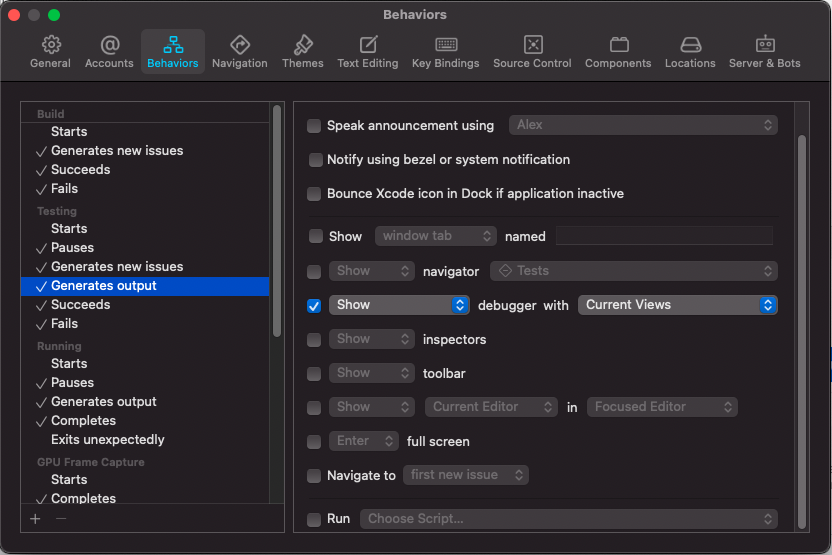Add a new behavior with plus button
Screen dimensions: 832x555
[x=35, y=518]
